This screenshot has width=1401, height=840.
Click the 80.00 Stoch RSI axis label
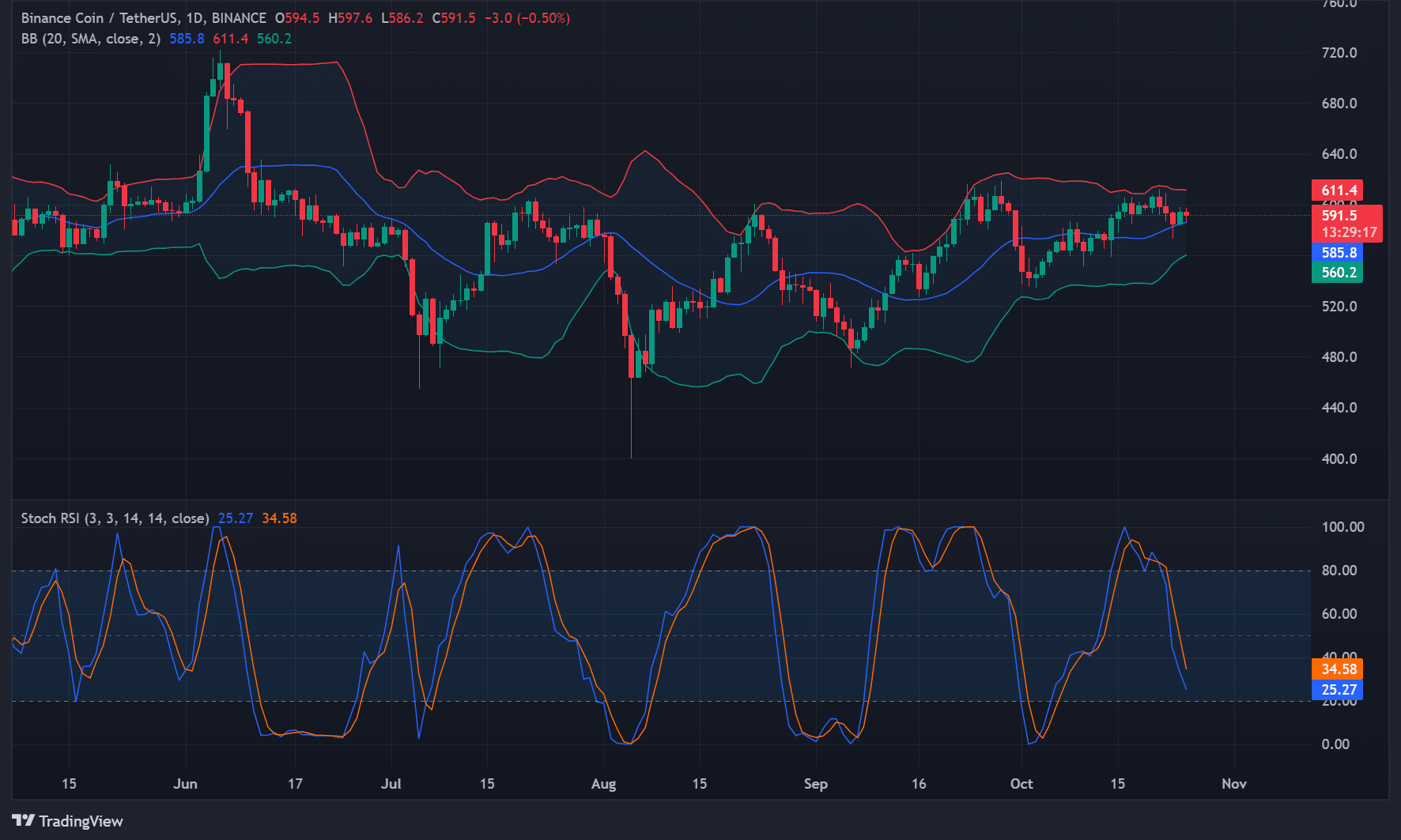pyautogui.click(x=1339, y=571)
